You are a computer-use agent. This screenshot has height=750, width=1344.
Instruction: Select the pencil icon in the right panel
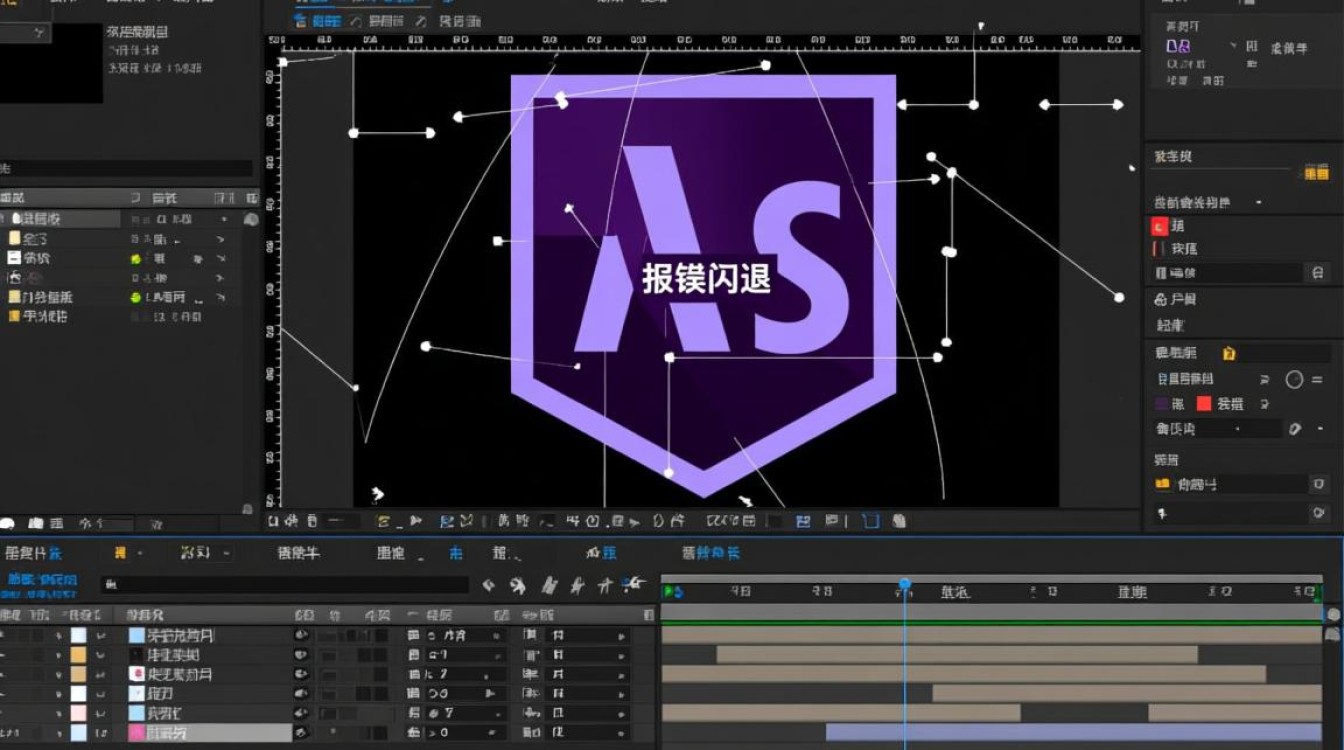click(1295, 429)
